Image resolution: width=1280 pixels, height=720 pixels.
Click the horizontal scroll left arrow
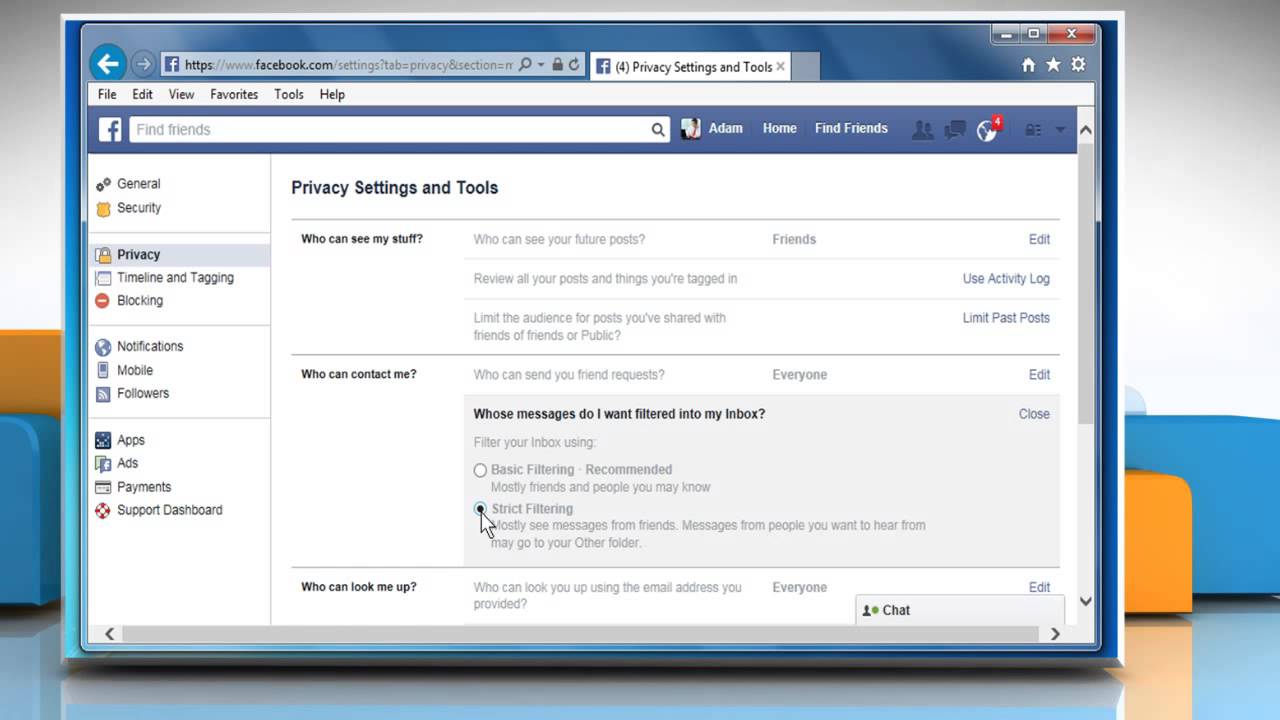point(110,633)
